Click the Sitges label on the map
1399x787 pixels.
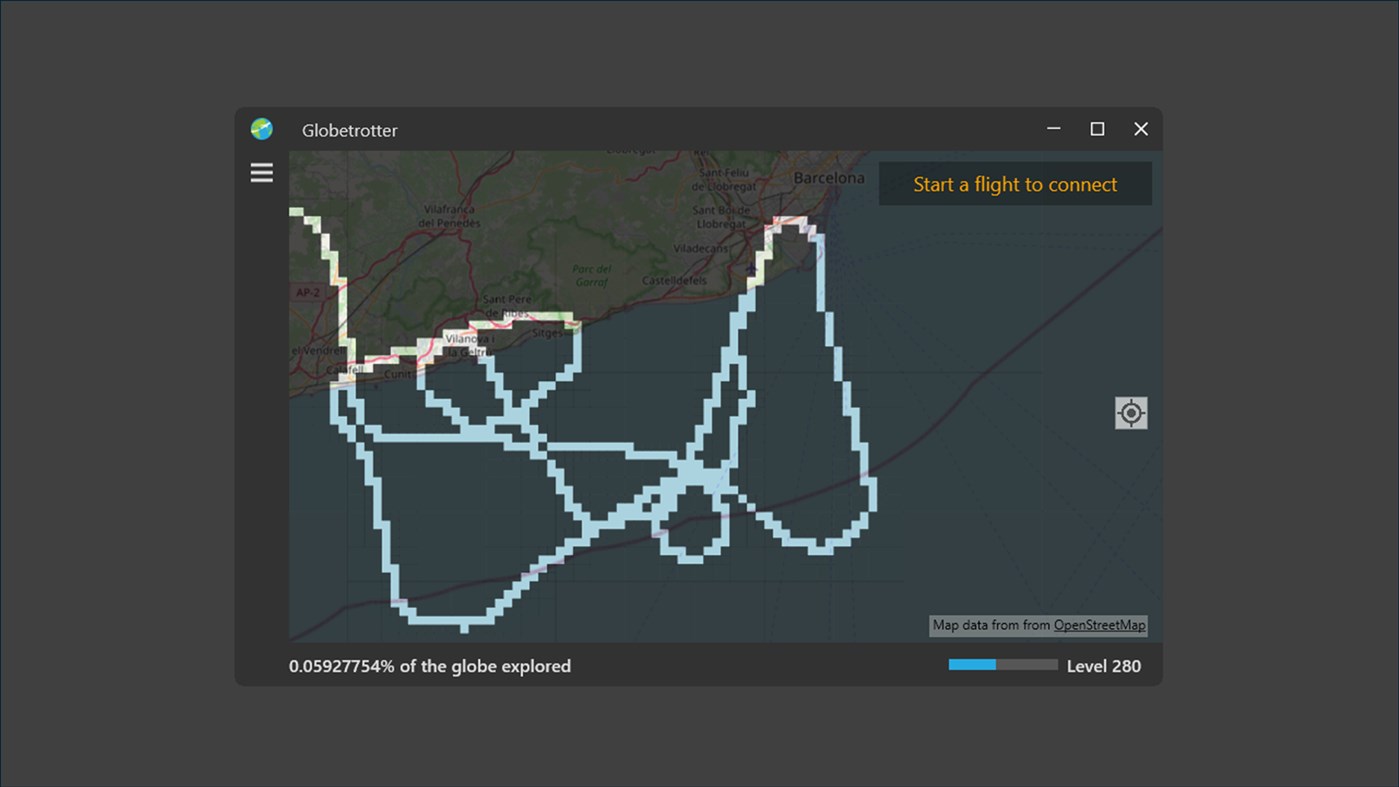tap(547, 333)
